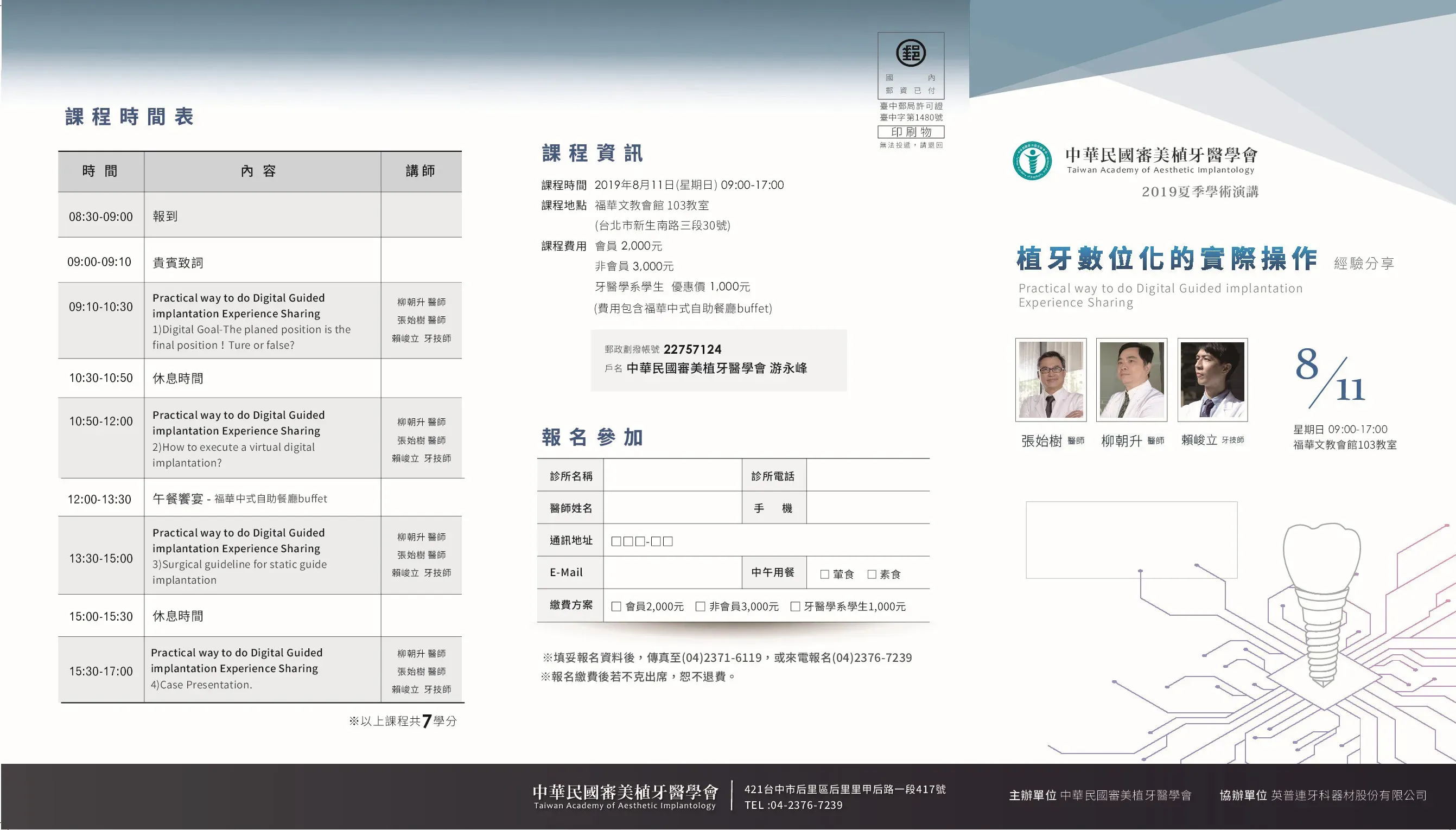Click the 診所名稱 input field
1456x830 pixels.
coord(672,475)
